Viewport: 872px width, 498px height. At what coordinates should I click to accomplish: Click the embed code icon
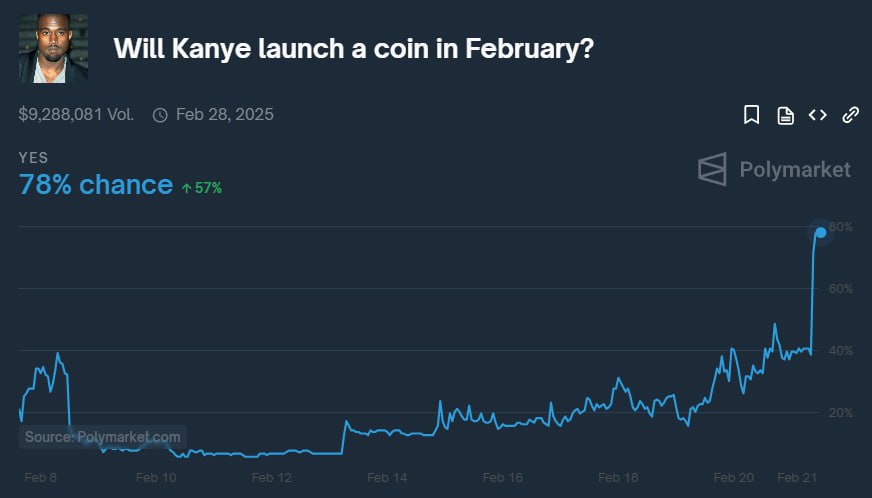pos(818,115)
